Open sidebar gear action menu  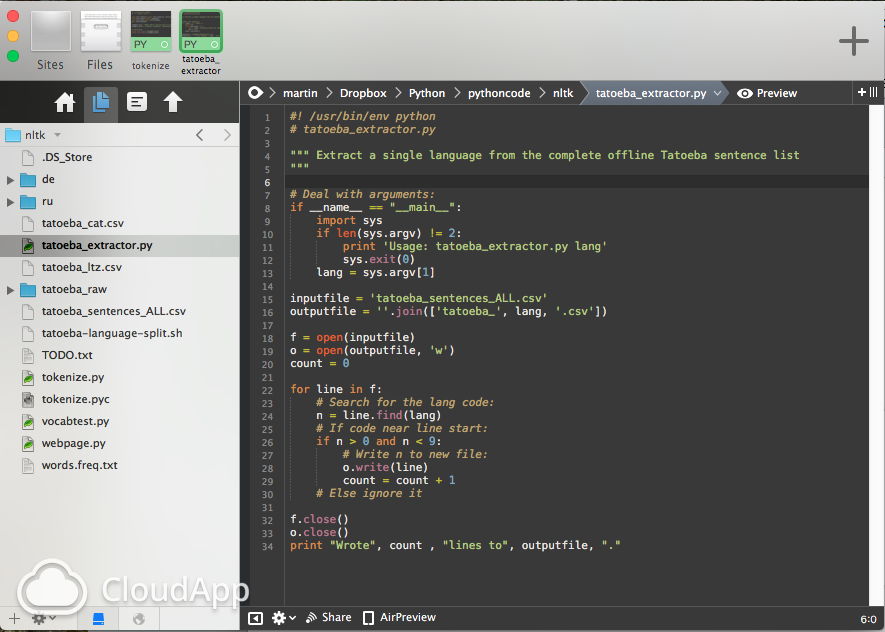point(43,618)
